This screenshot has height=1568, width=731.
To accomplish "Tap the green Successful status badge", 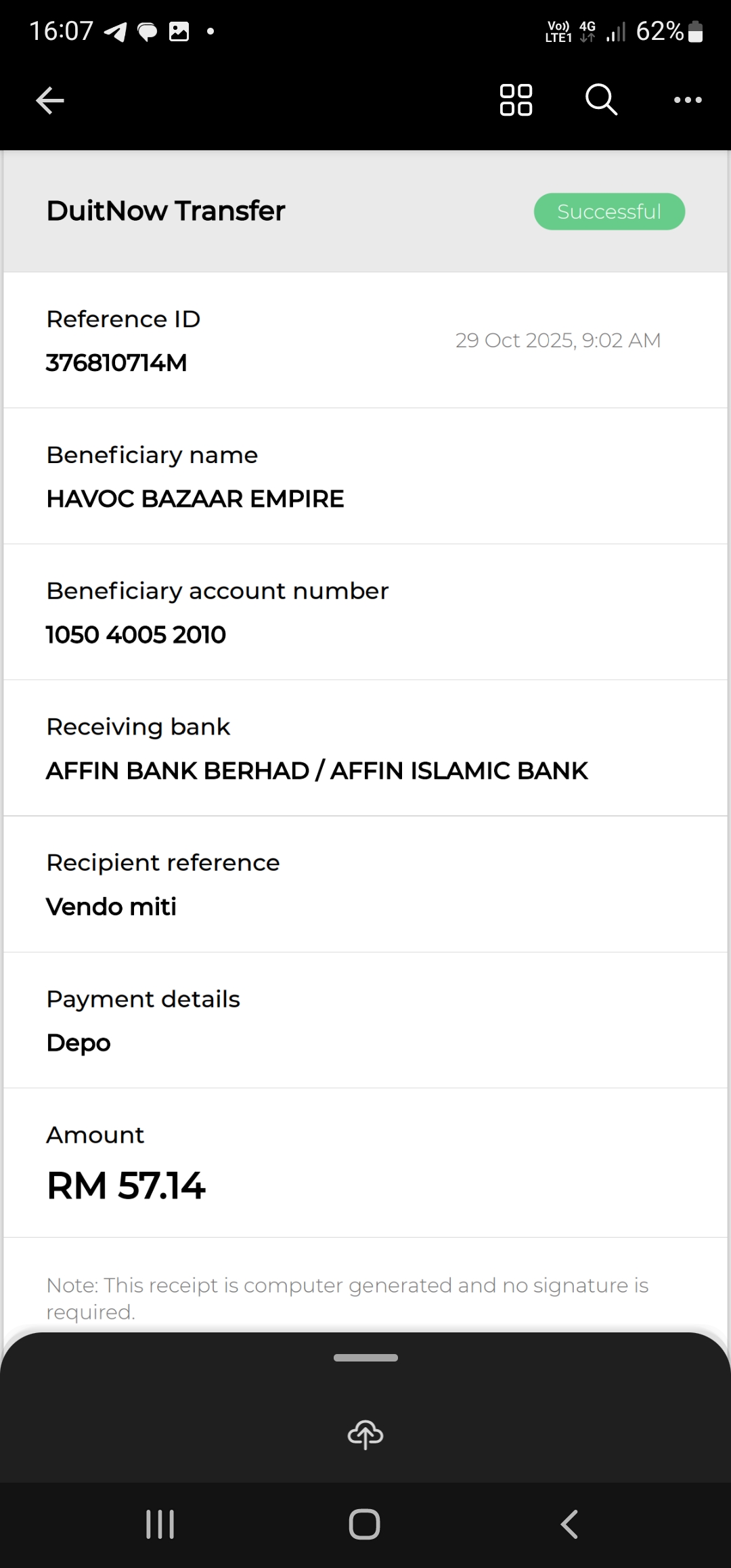I will click(609, 212).
